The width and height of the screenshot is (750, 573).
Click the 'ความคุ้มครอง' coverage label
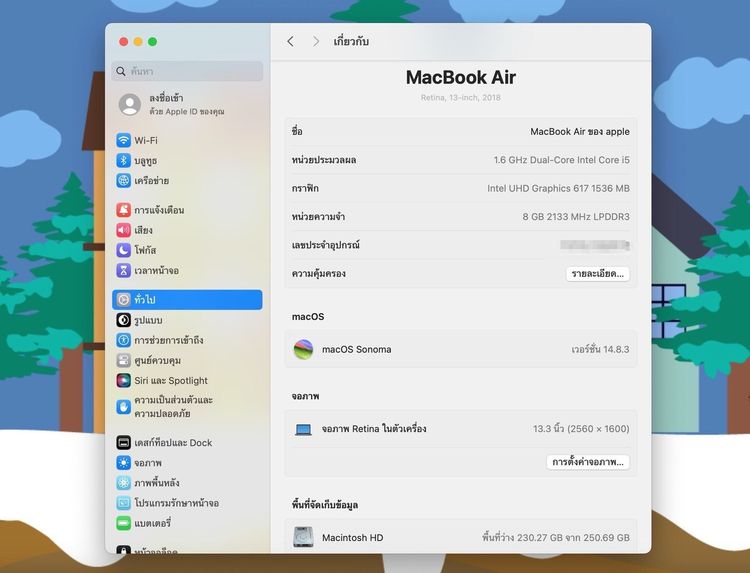319,274
